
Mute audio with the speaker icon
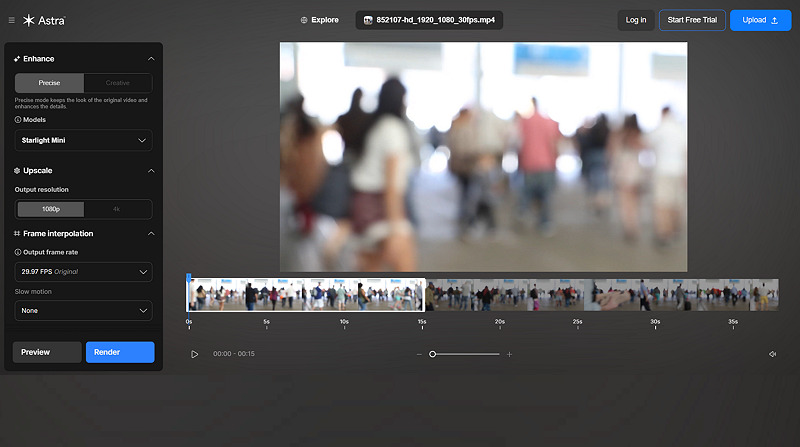pos(772,354)
